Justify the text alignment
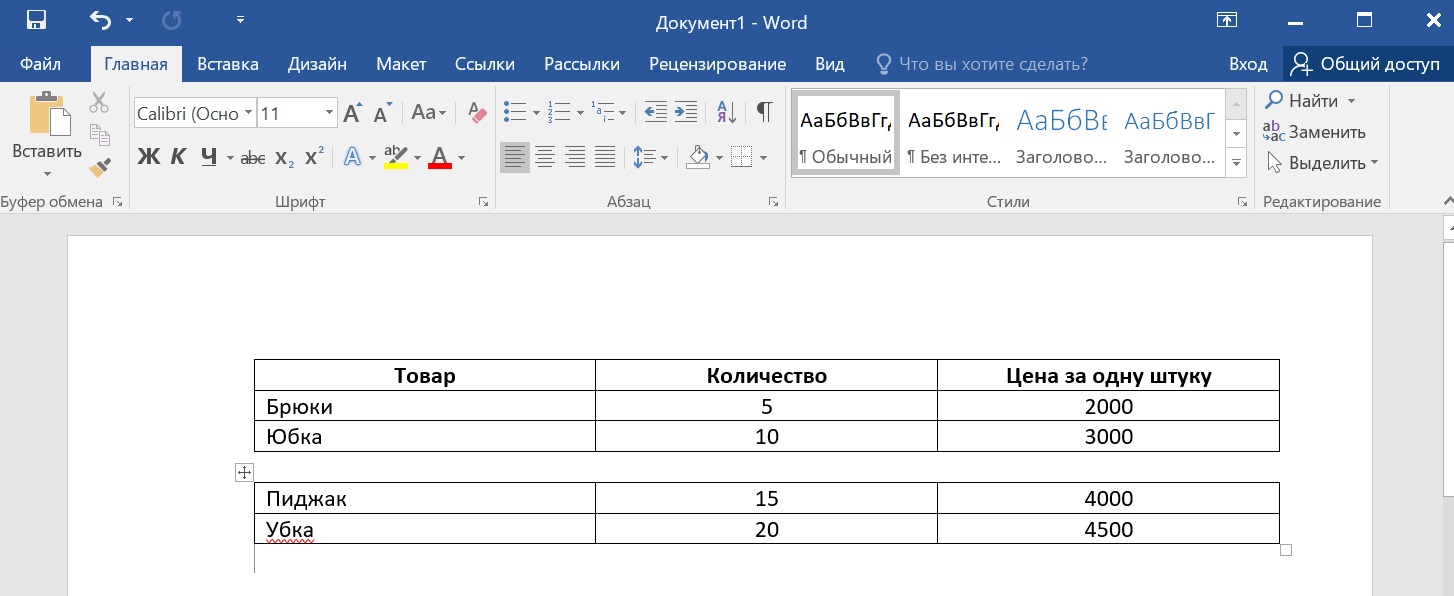The image size is (1454, 596). pyautogui.click(x=605, y=157)
